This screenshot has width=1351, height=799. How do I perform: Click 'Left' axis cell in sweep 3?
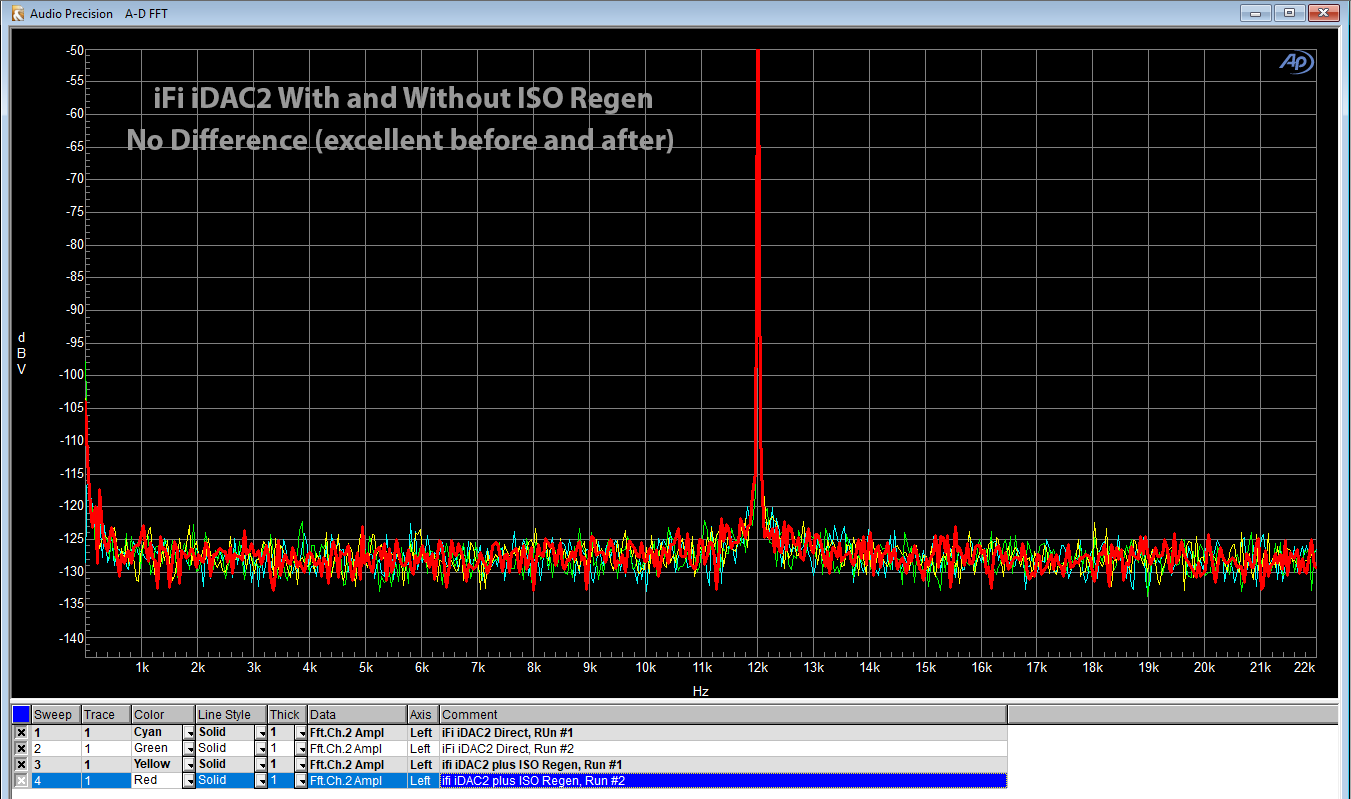click(x=421, y=764)
